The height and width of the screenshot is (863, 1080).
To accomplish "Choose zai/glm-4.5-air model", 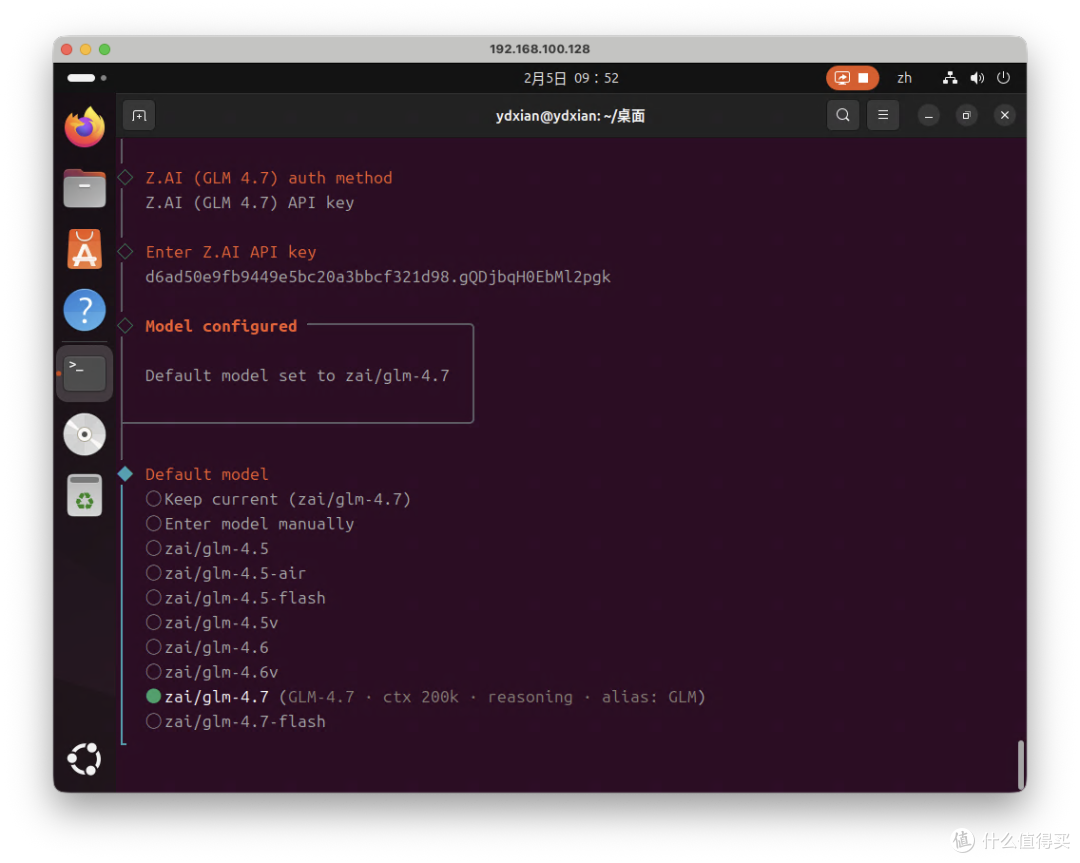I will coord(226,574).
